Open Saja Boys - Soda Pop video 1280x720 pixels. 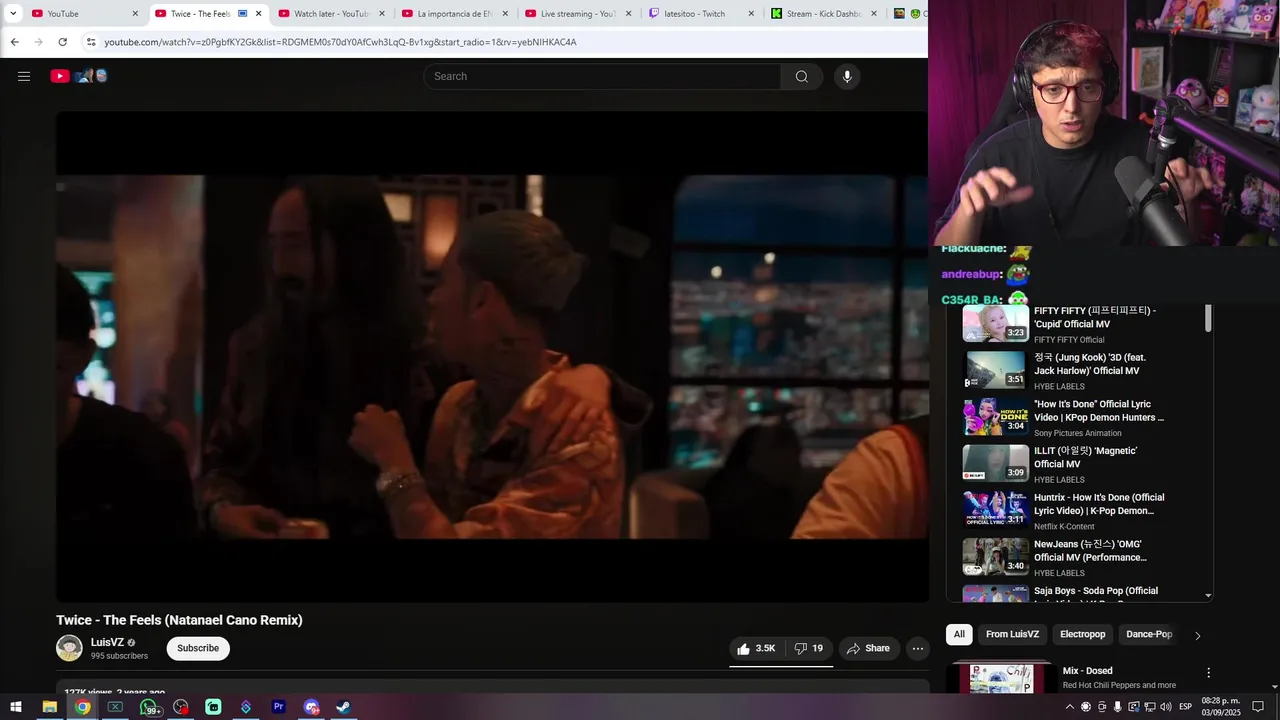(1080, 593)
